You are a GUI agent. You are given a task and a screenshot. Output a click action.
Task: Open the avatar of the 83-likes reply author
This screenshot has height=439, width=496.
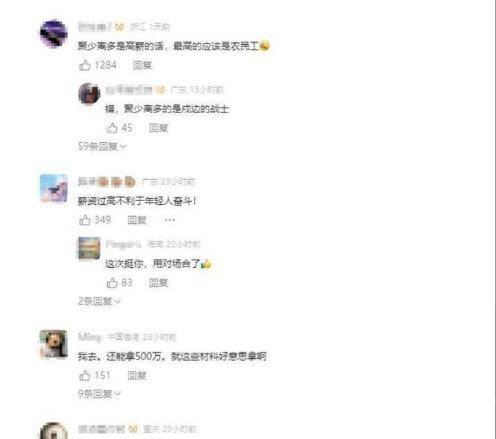(89, 248)
